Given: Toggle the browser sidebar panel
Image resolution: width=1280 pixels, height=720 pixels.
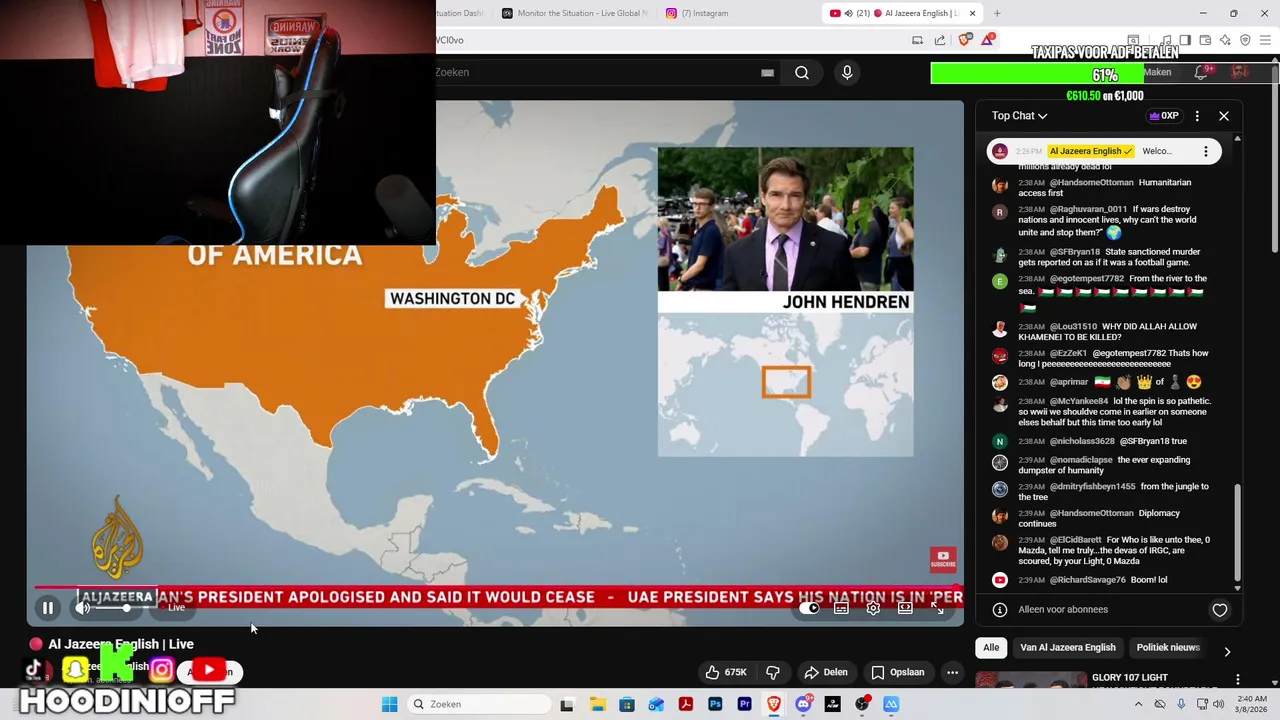Looking at the screenshot, I should coord(1185,40).
